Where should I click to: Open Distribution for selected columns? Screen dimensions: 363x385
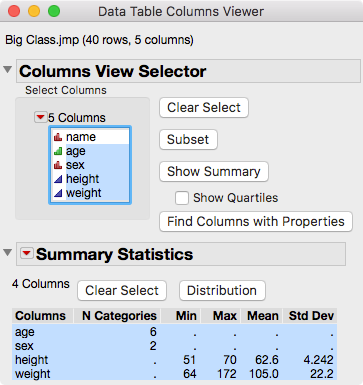click(x=222, y=291)
